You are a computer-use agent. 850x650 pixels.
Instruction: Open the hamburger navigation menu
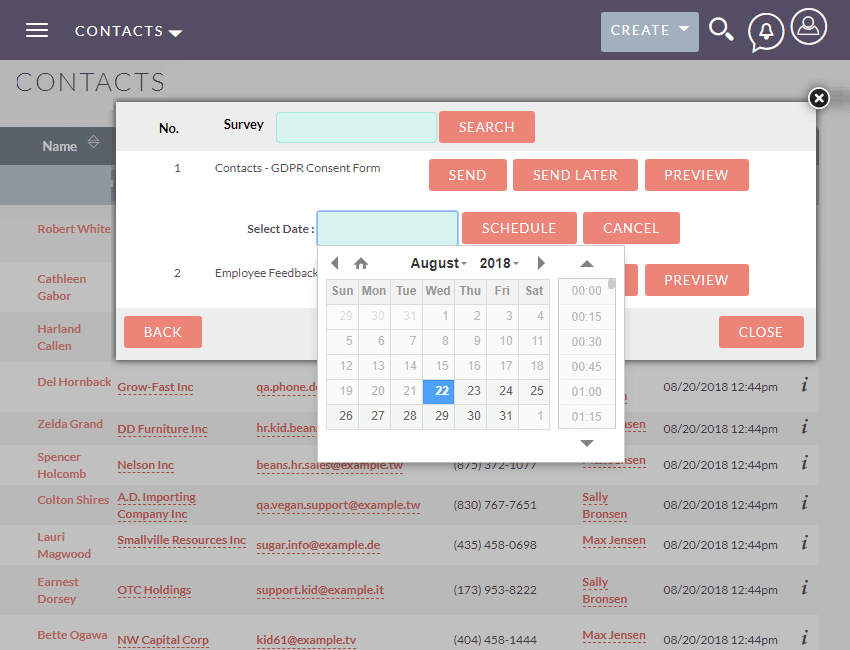(x=37, y=30)
